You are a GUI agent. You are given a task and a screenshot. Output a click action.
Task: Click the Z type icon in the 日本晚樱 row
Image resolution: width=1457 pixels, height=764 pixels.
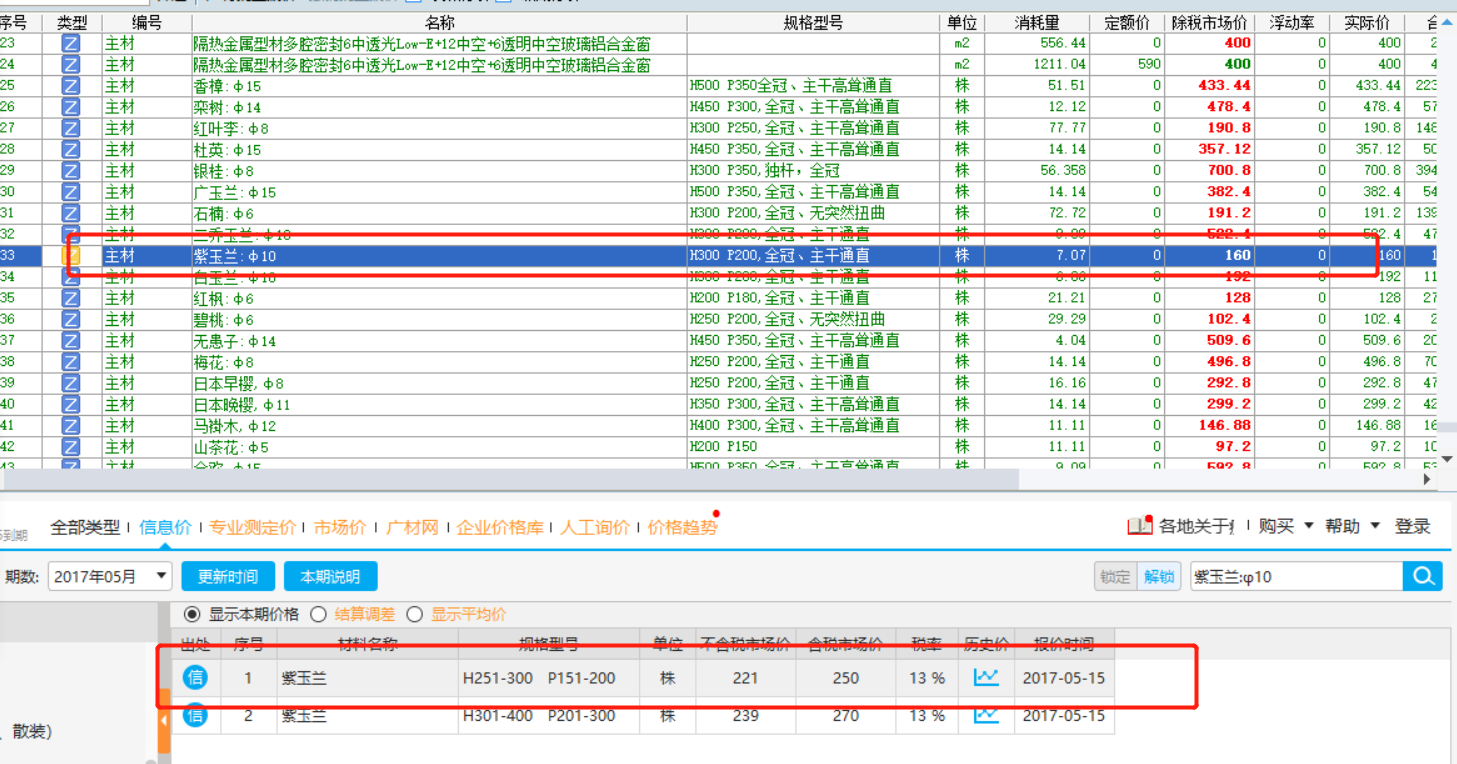pyautogui.click(x=71, y=404)
